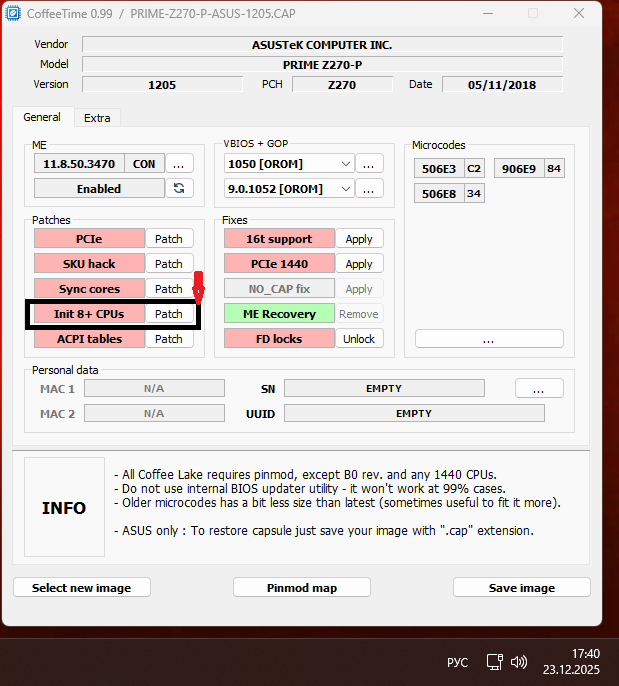Click the PCIe 1440 status label
Viewport: 619px width, 686px height.
point(280,264)
